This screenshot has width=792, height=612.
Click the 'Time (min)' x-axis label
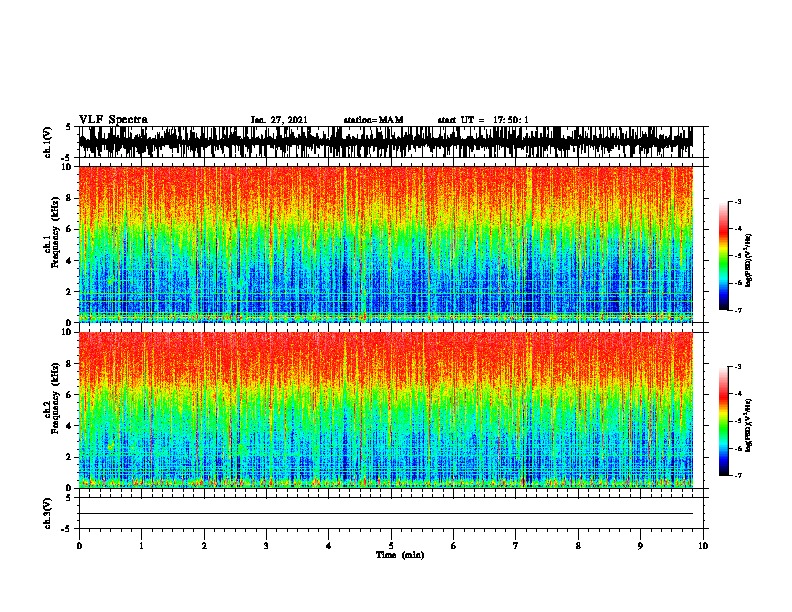pyautogui.click(x=400, y=555)
